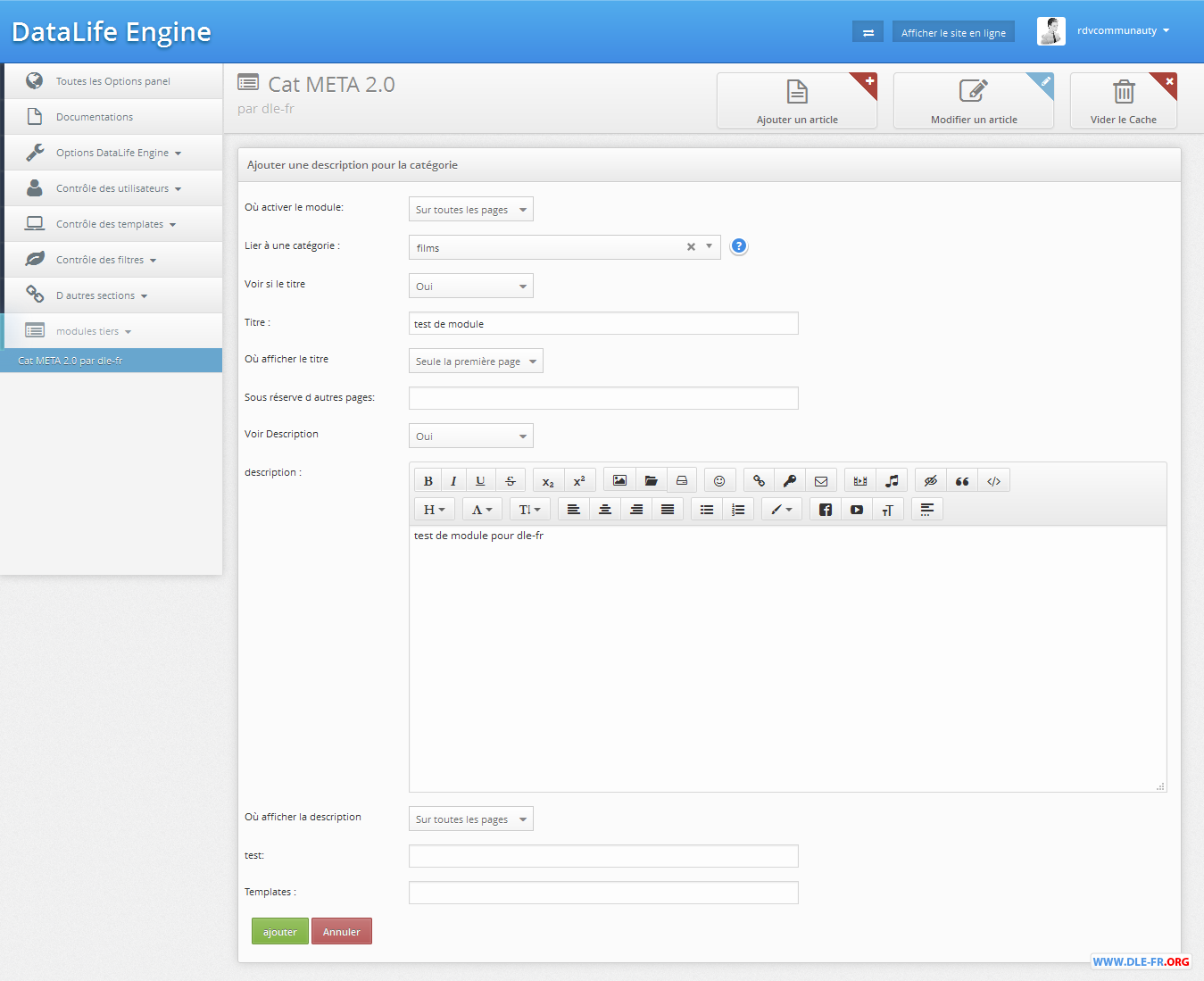Image resolution: width=1204 pixels, height=981 pixels.
Task: Insert hidden text with the crossed eye icon
Action: [x=931, y=481]
